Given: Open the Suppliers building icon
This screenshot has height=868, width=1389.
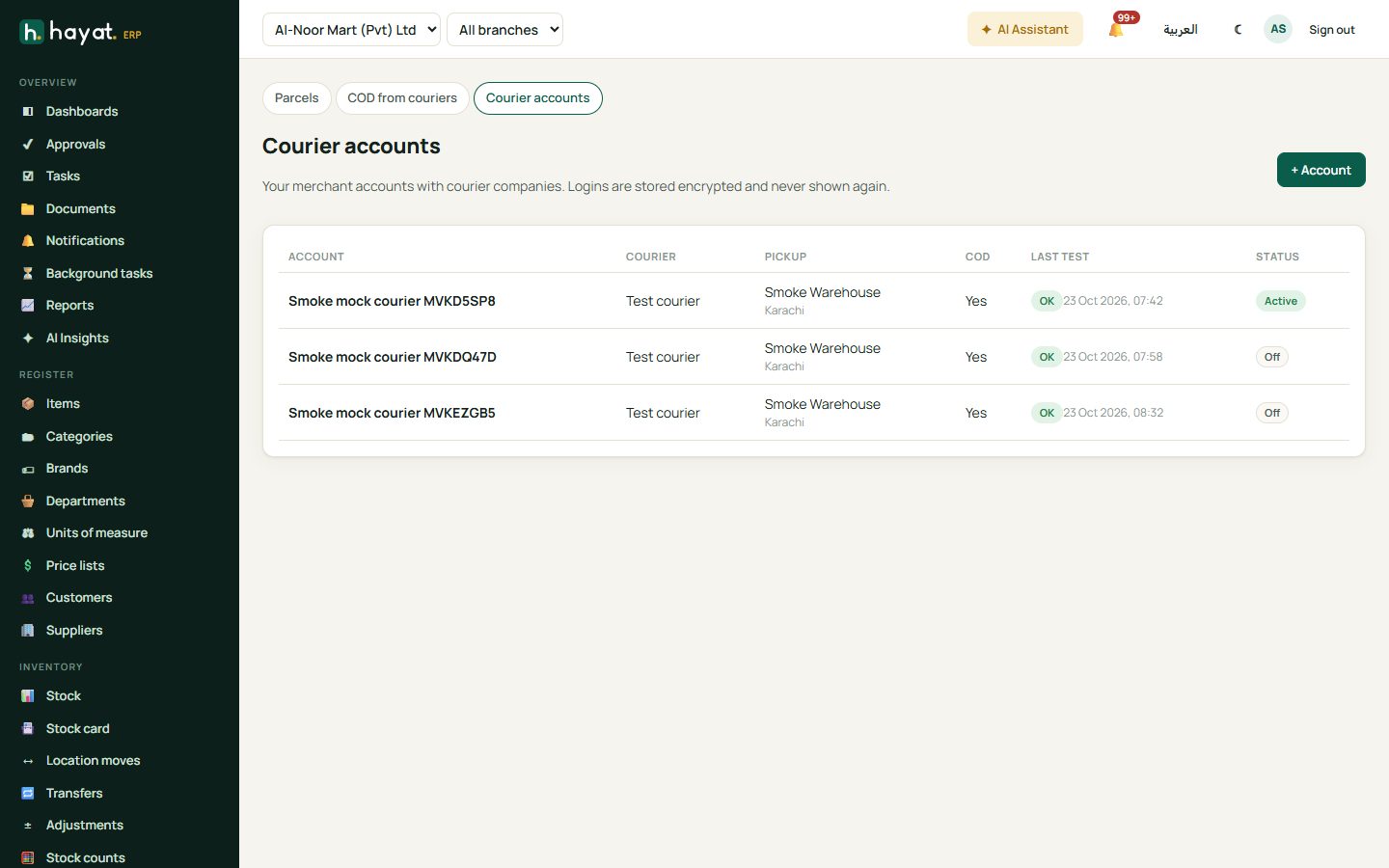Looking at the screenshot, I should [x=28, y=631].
